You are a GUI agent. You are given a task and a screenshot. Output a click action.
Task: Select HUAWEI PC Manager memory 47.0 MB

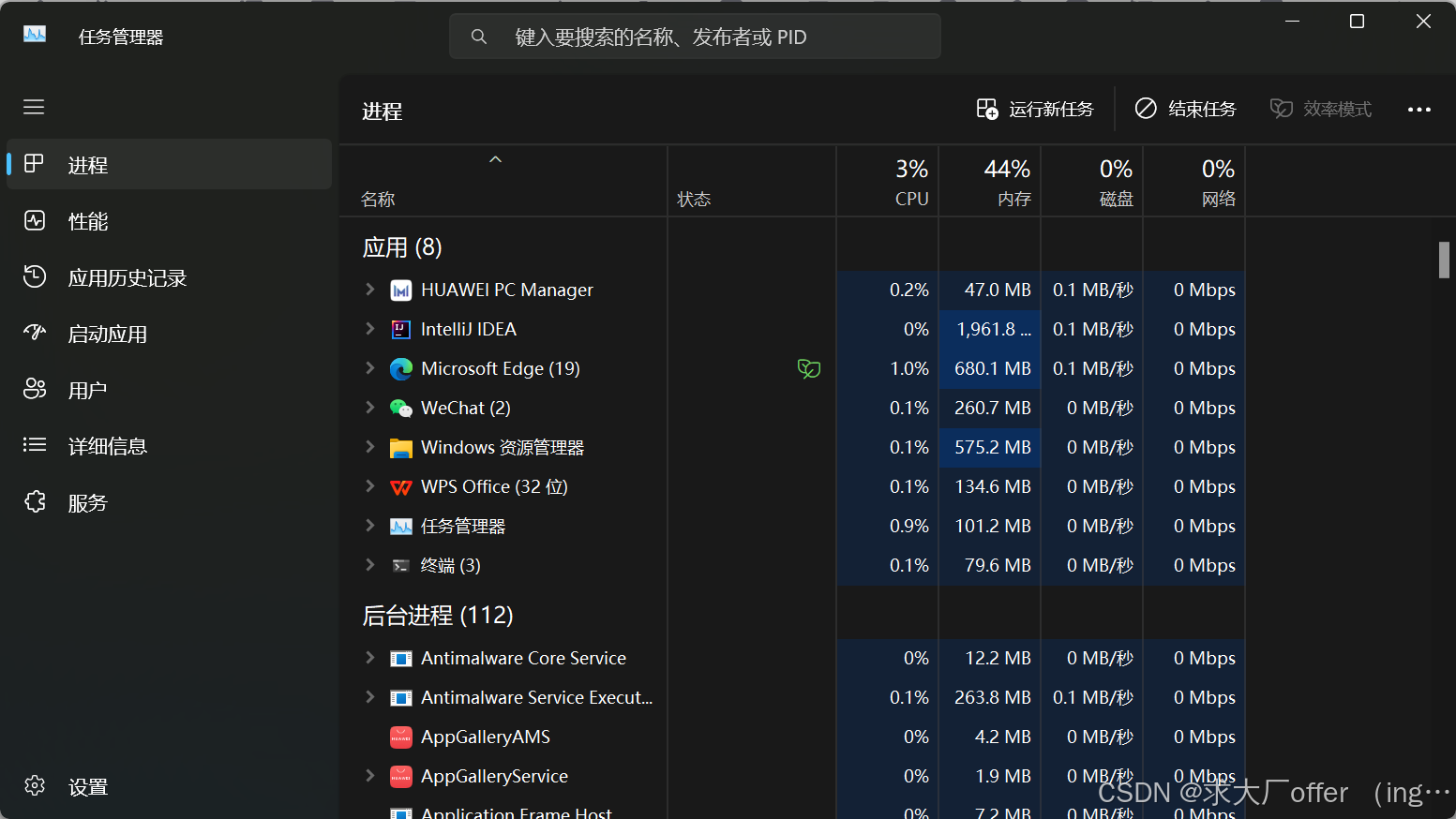[998, 290]
